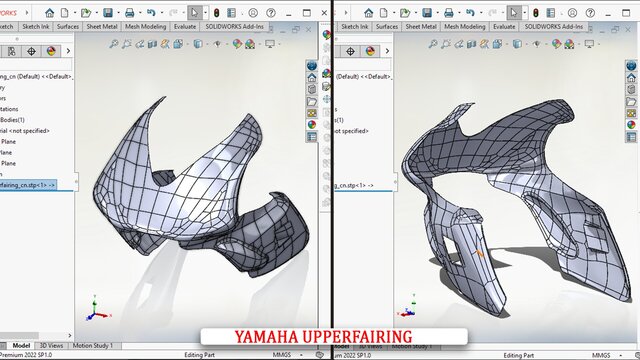Open View Orientation in left window viewport

[178, 44]
